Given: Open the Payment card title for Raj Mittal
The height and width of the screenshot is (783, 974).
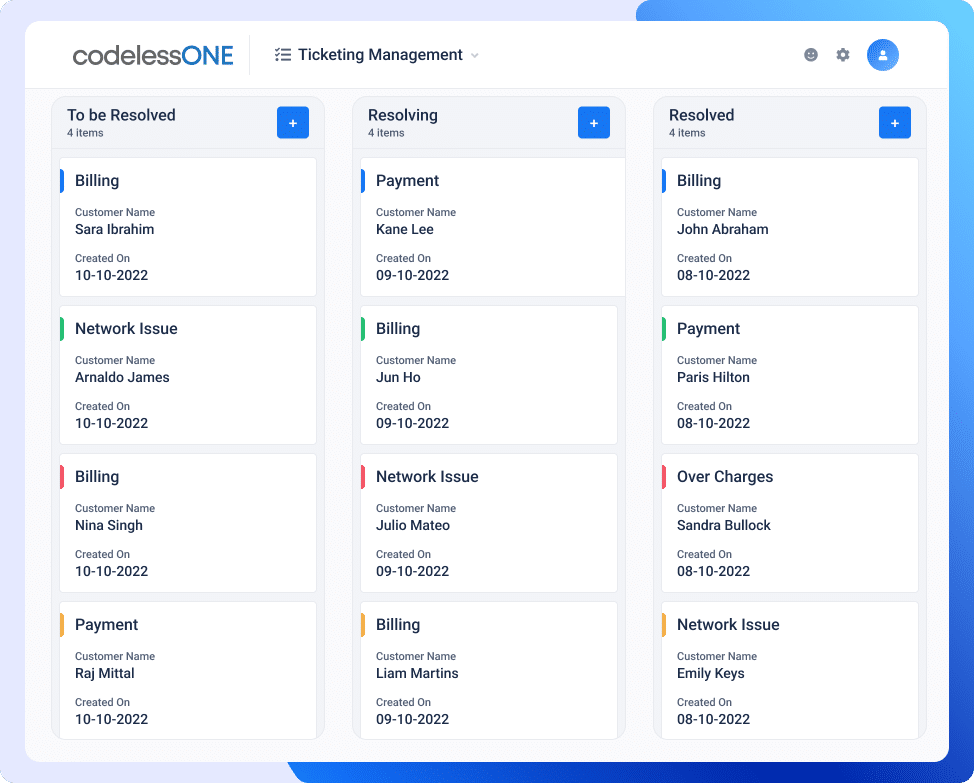Looking at the screenshot, I should [x=106, y=625].
